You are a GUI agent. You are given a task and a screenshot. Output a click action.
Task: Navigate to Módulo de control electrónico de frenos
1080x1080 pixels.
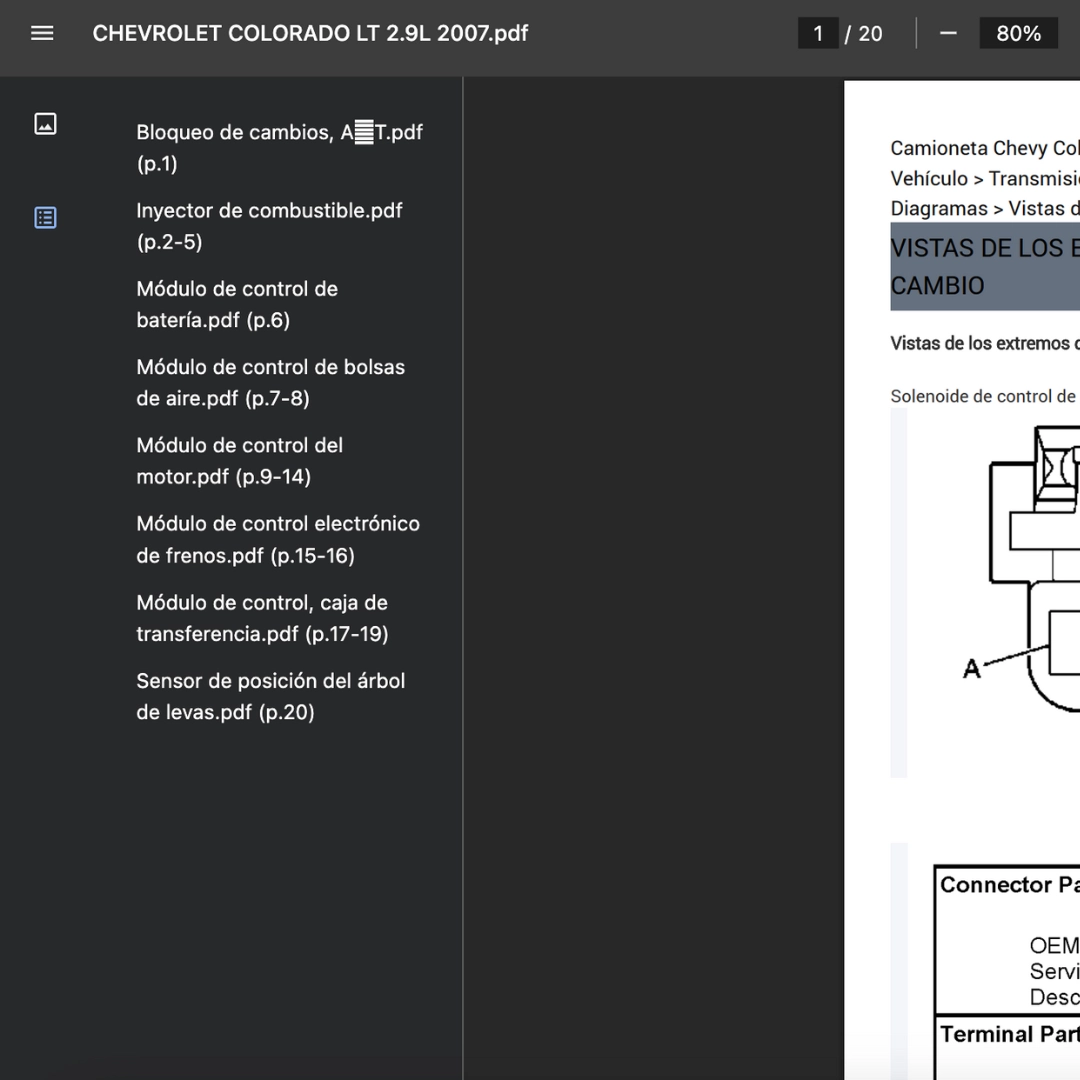[277, 539]
